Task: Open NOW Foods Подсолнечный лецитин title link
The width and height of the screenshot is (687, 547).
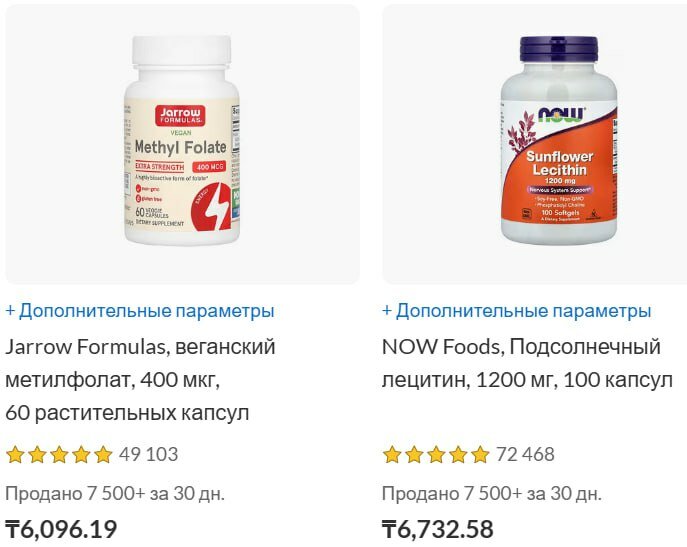Action: (527, 363)
